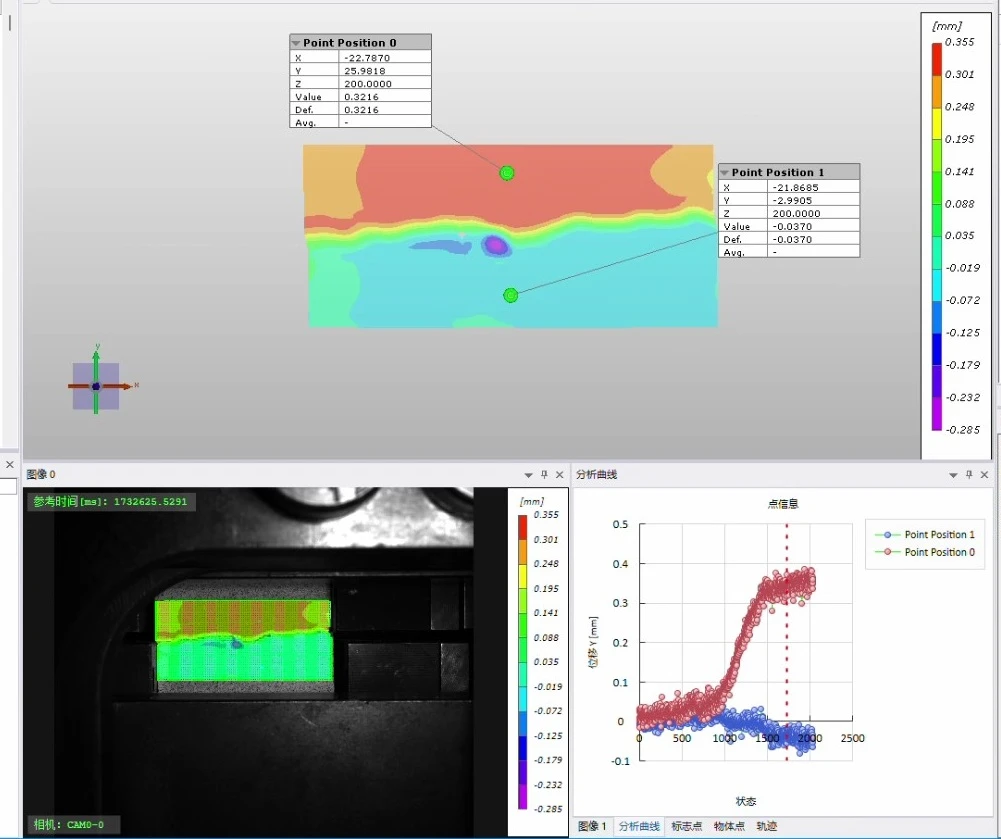Close the 图像 0 panel
This screenshot has width=1001, height=839.
click(560, 474)
